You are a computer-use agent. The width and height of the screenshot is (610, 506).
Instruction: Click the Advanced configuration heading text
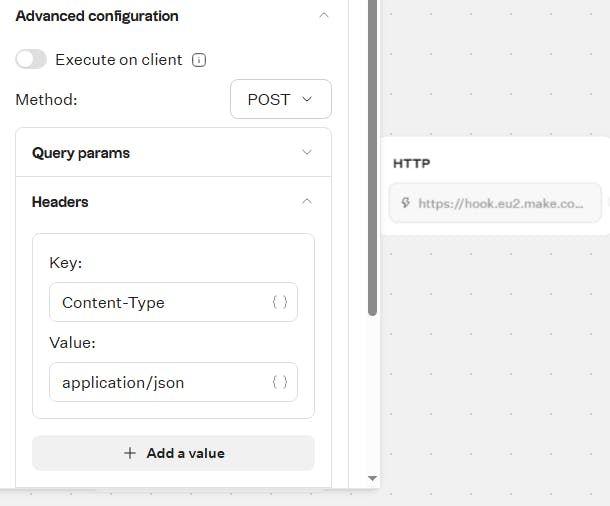[97, 16]
